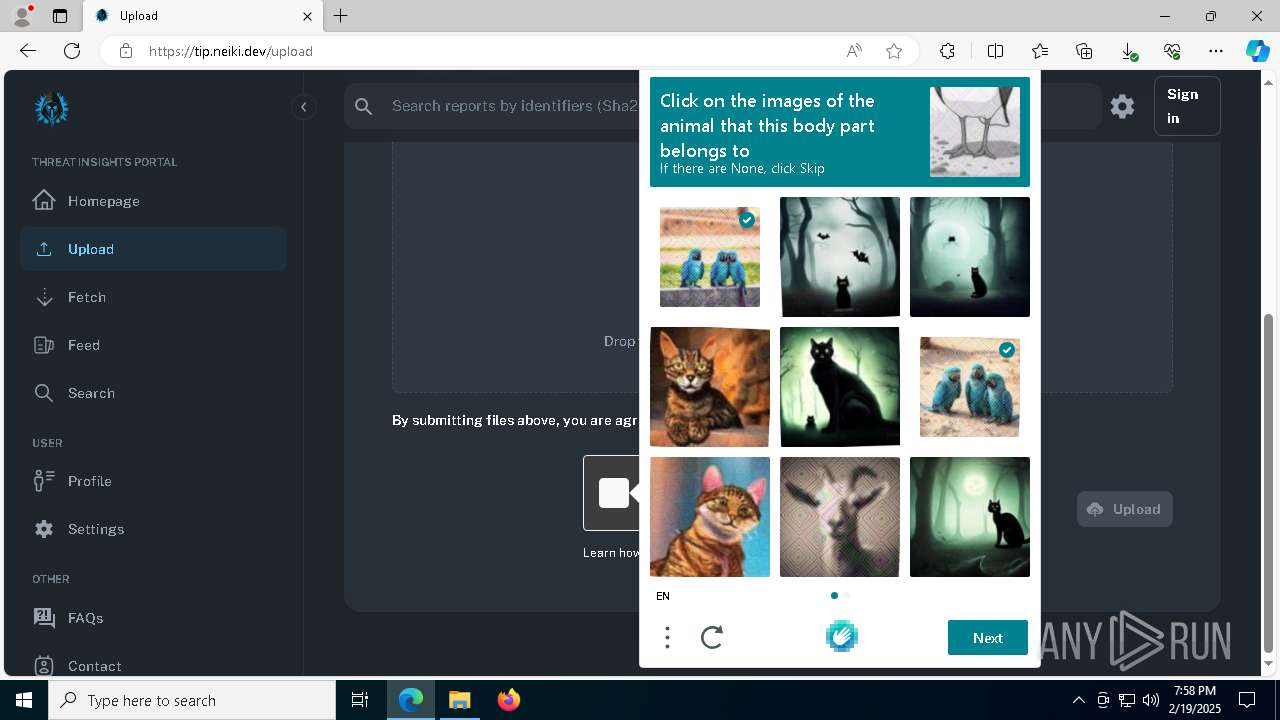Open the Contact page
Screen dimensions: 1280x720
pos(153,666)
